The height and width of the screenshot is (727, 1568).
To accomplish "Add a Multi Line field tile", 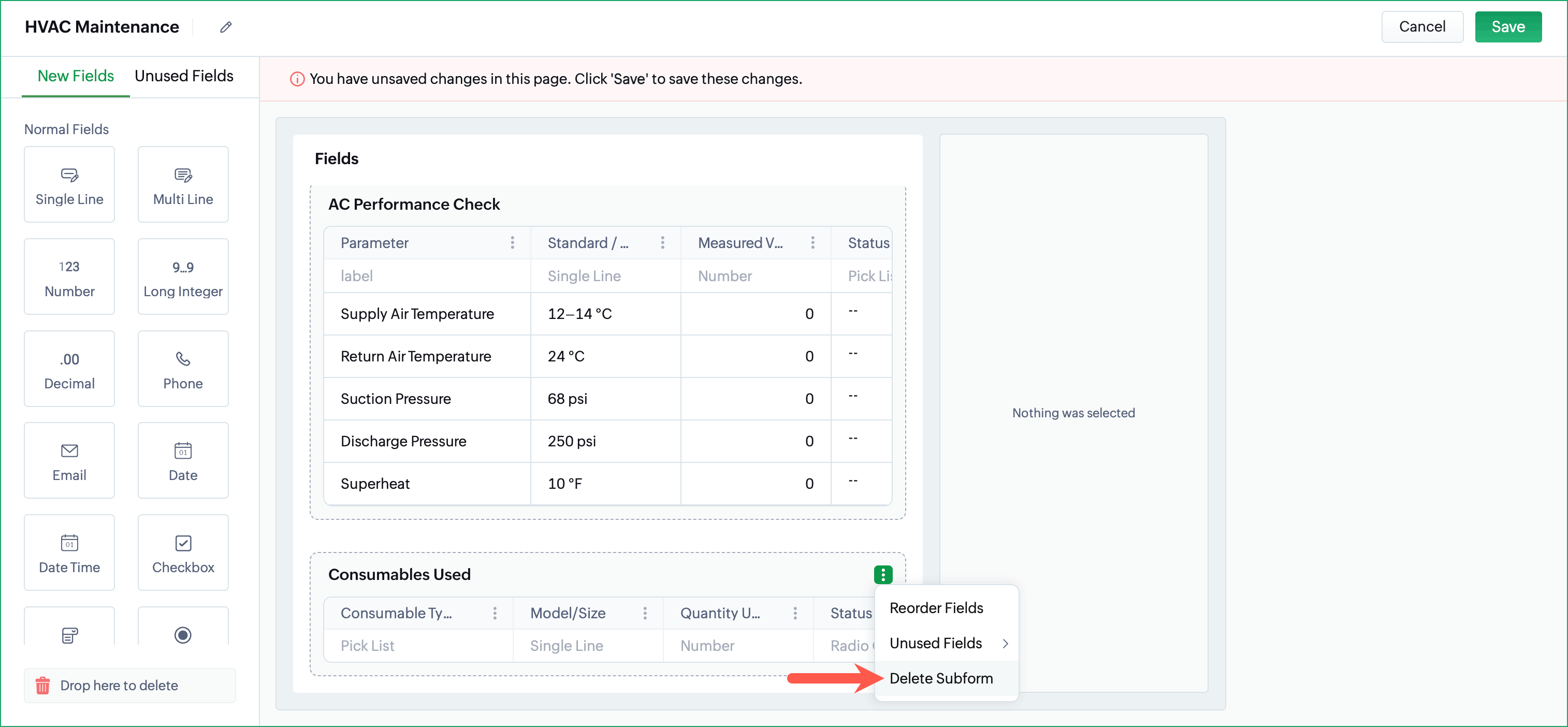I will click(x=183, y=184).
